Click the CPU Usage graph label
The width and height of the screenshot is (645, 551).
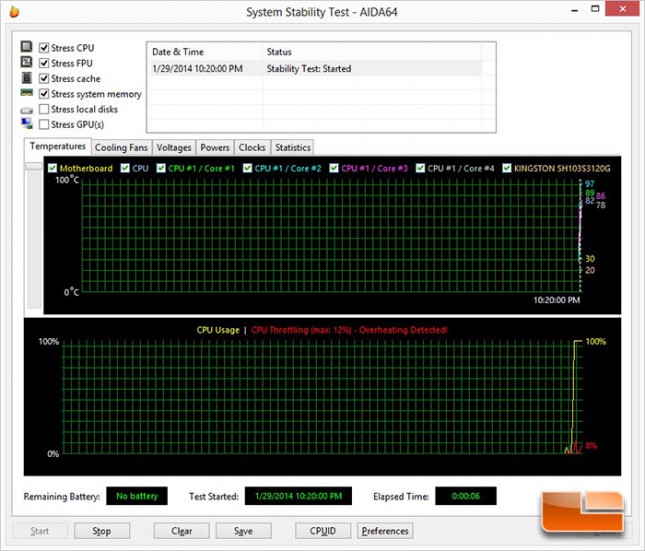pos(218,330)
